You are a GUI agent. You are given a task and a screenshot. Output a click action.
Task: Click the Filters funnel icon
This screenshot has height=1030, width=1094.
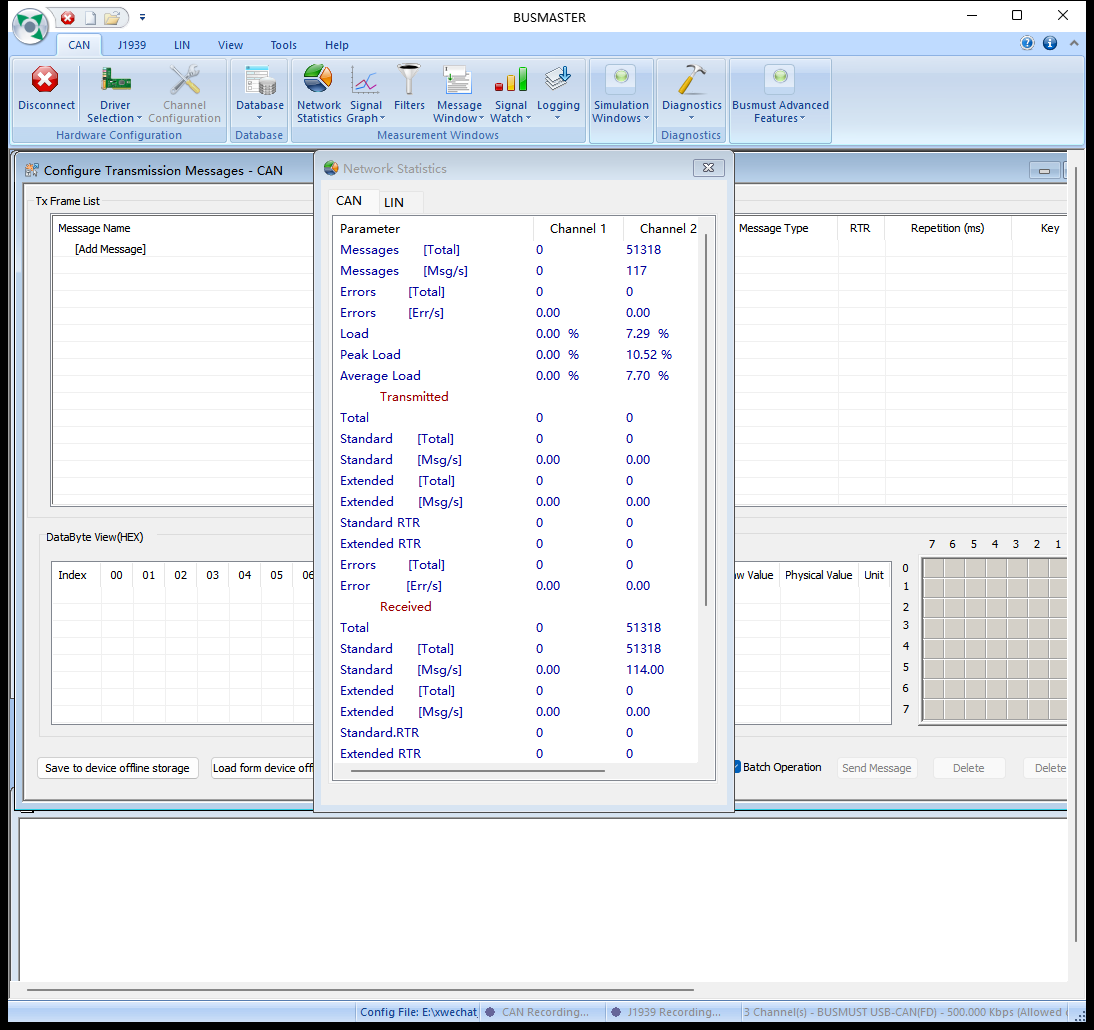click(409, 79)
